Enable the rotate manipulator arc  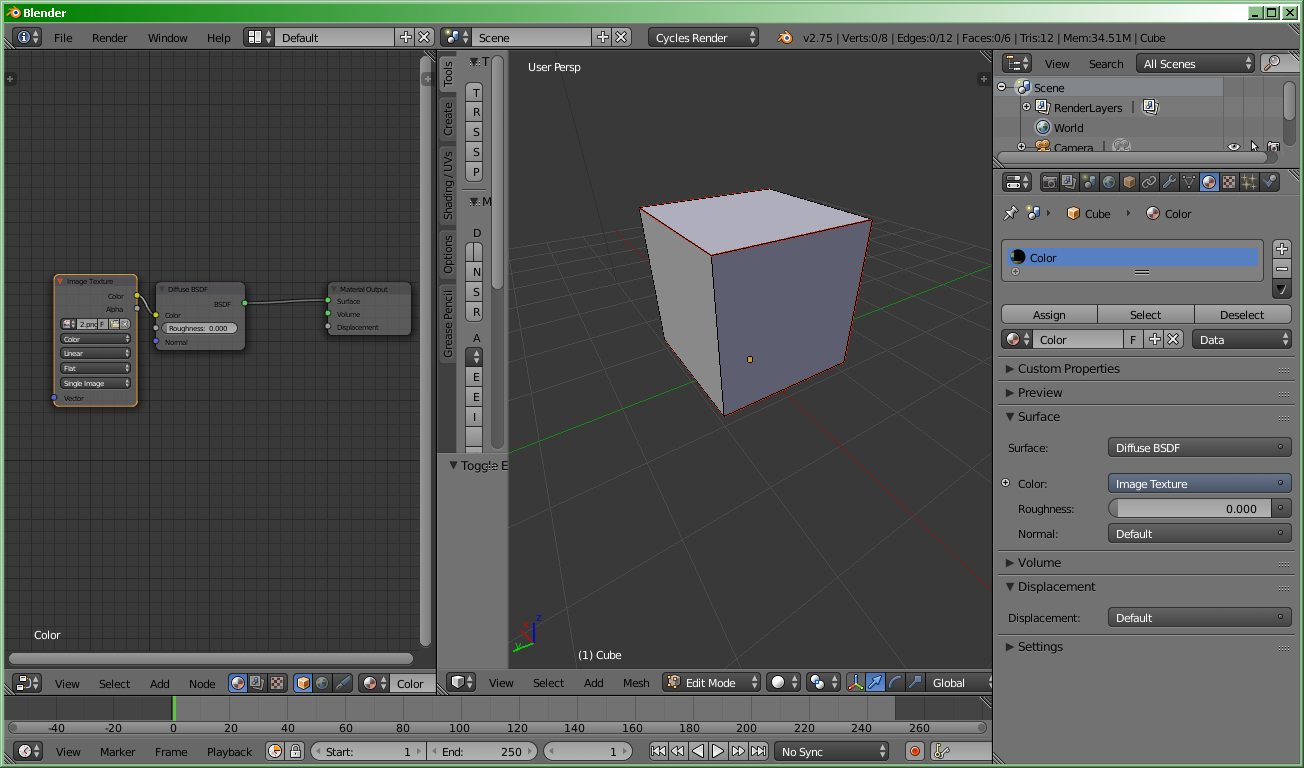point(895,683)
